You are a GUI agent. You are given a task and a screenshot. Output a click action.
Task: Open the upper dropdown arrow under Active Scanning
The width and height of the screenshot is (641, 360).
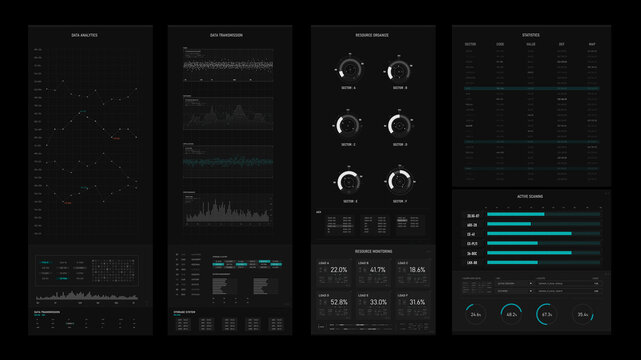click(x=531, y=284)
